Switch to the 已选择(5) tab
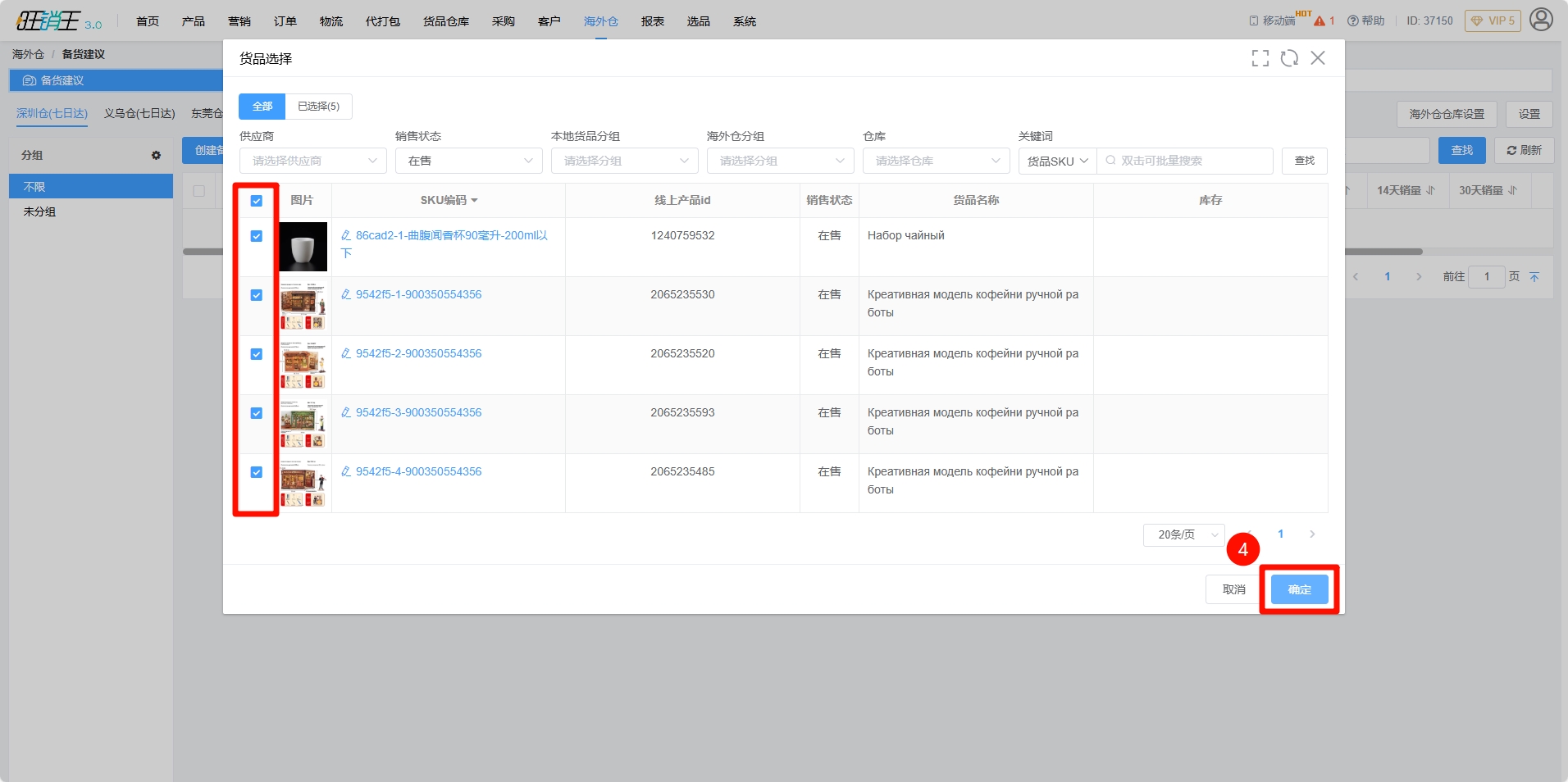The image size is (1568, 782). (318, 107)
